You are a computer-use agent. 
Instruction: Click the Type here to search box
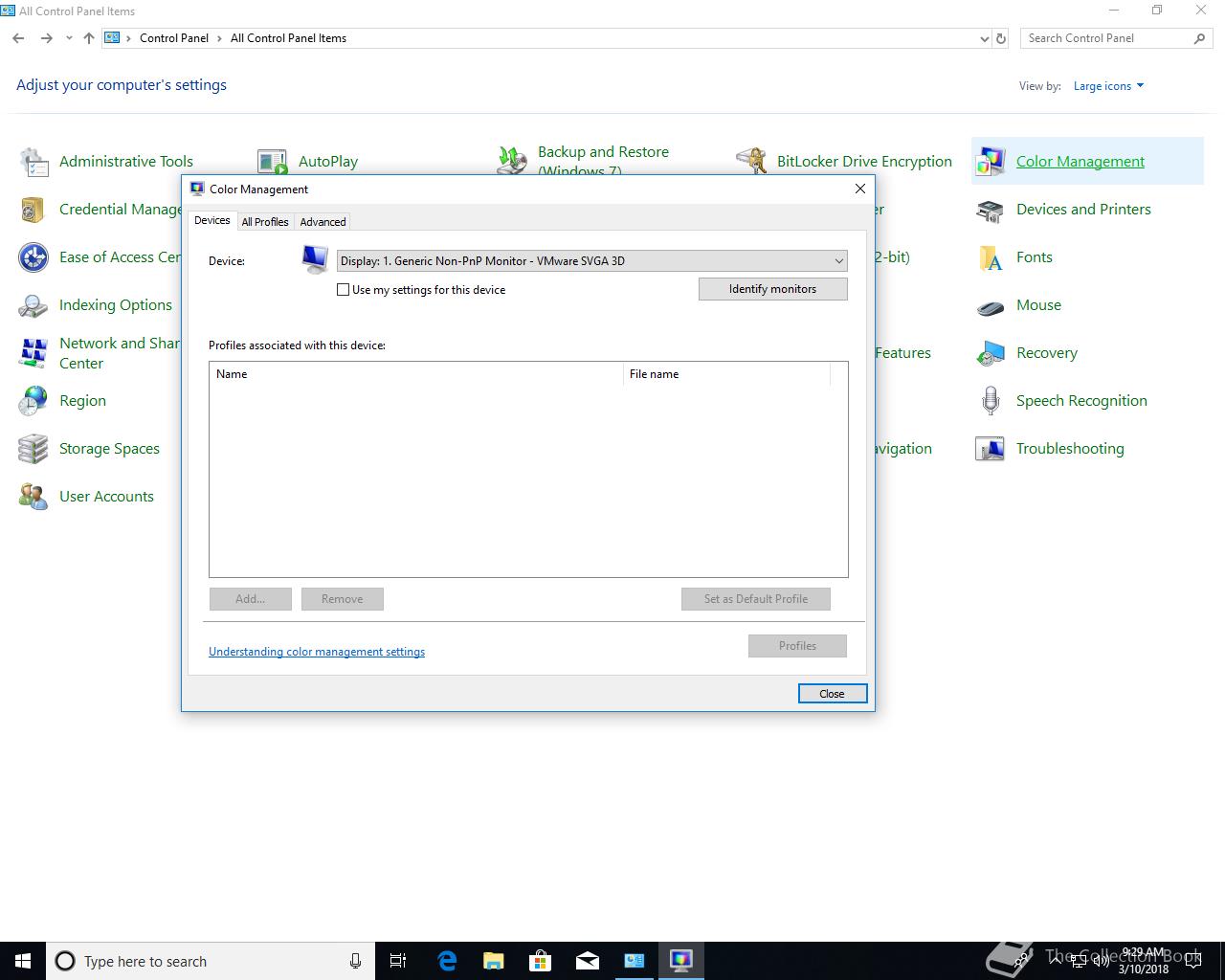click(x=210, y=961)
